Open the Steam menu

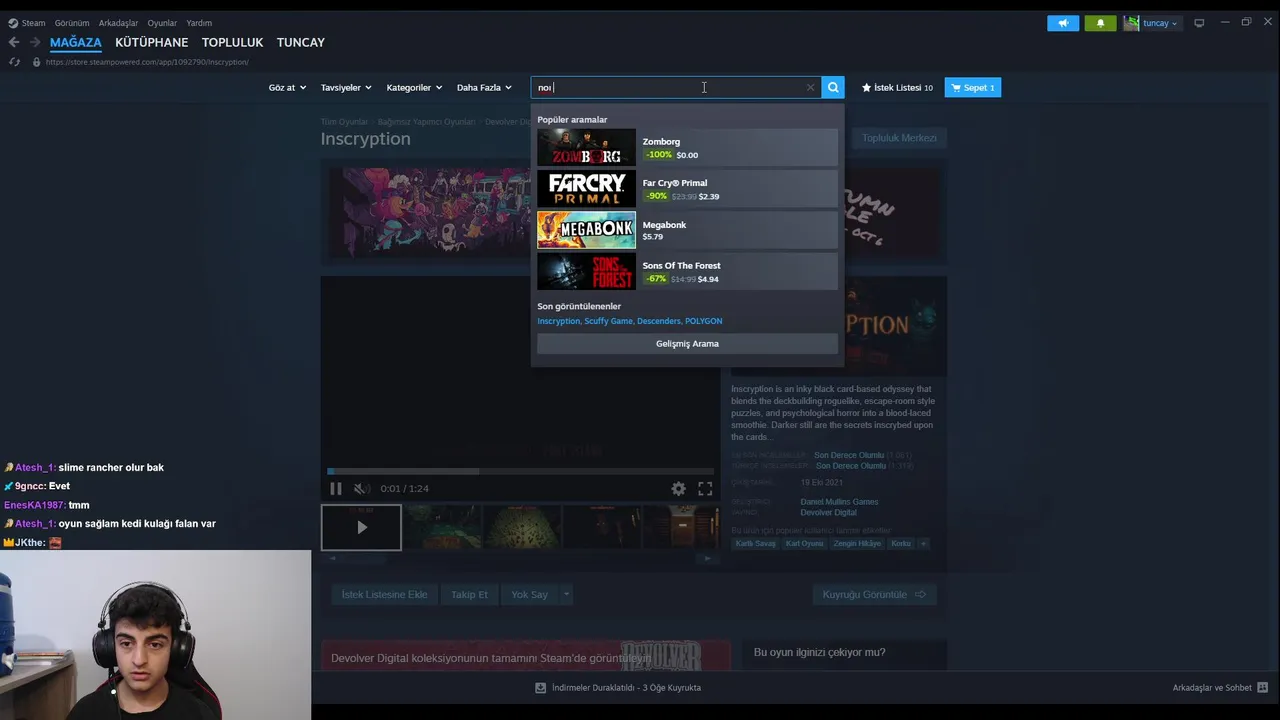click(27, 23)
